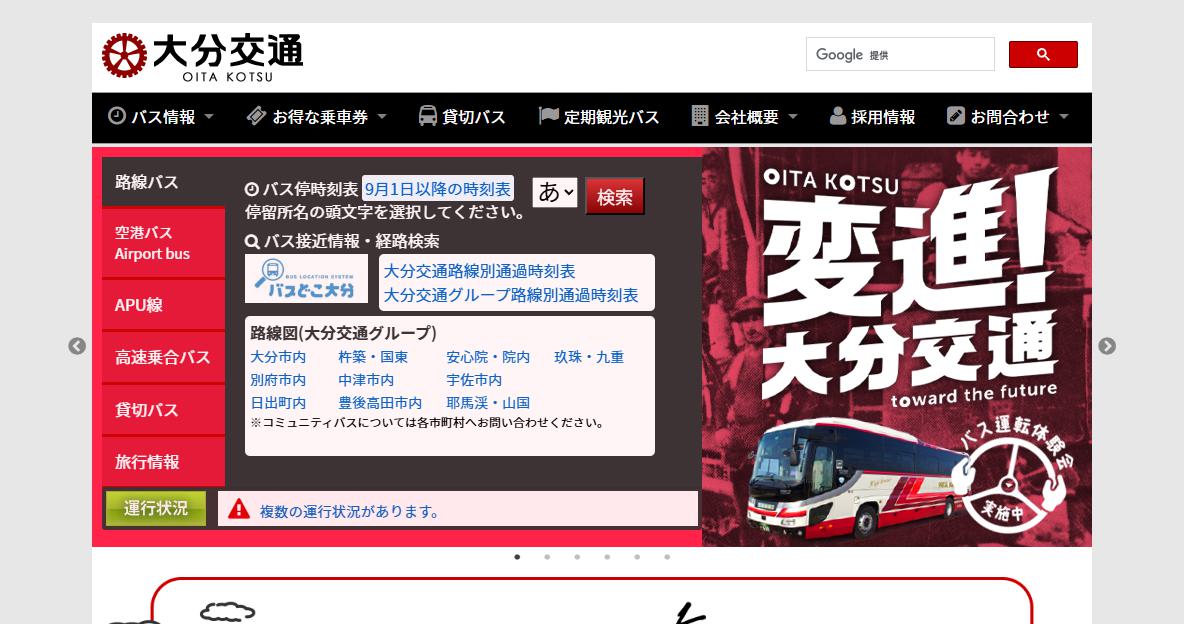Viewport: 1184px width, 624px height.
Task: Open 中津市内 route map link
Action: coord(366,380)
